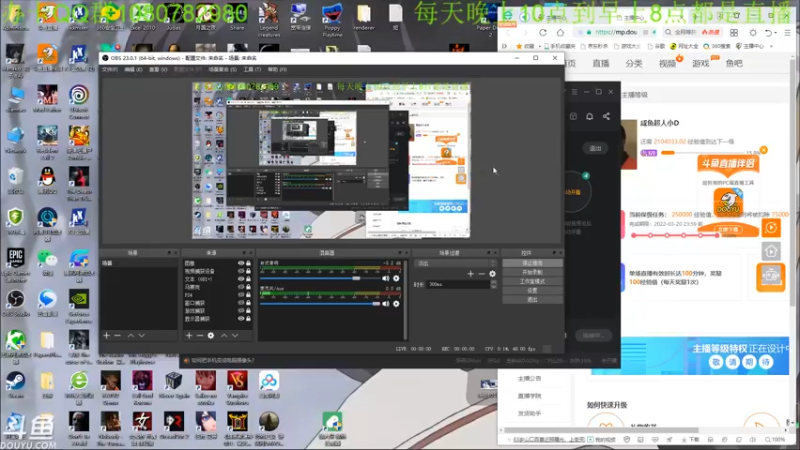Open source properties gear in Sources panel

pyautogui.click(x=211, y=335)
